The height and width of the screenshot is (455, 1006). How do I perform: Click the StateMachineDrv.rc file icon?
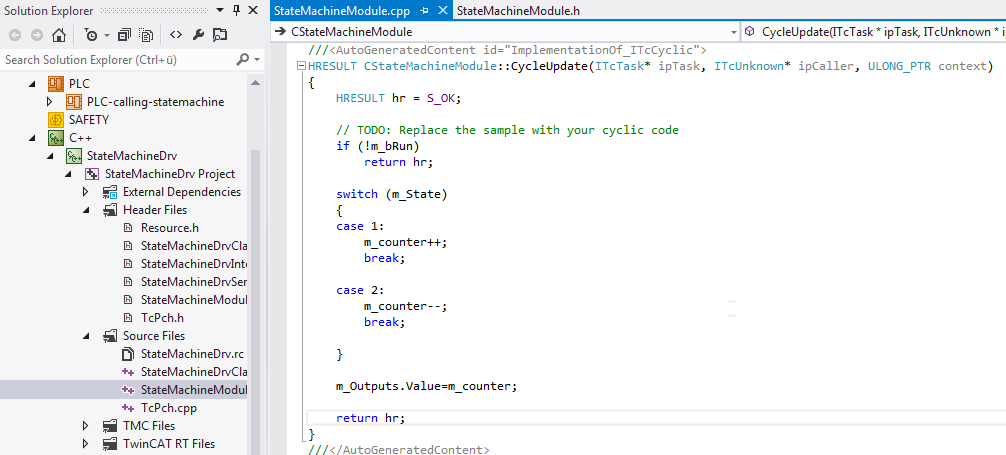point(128,354)
